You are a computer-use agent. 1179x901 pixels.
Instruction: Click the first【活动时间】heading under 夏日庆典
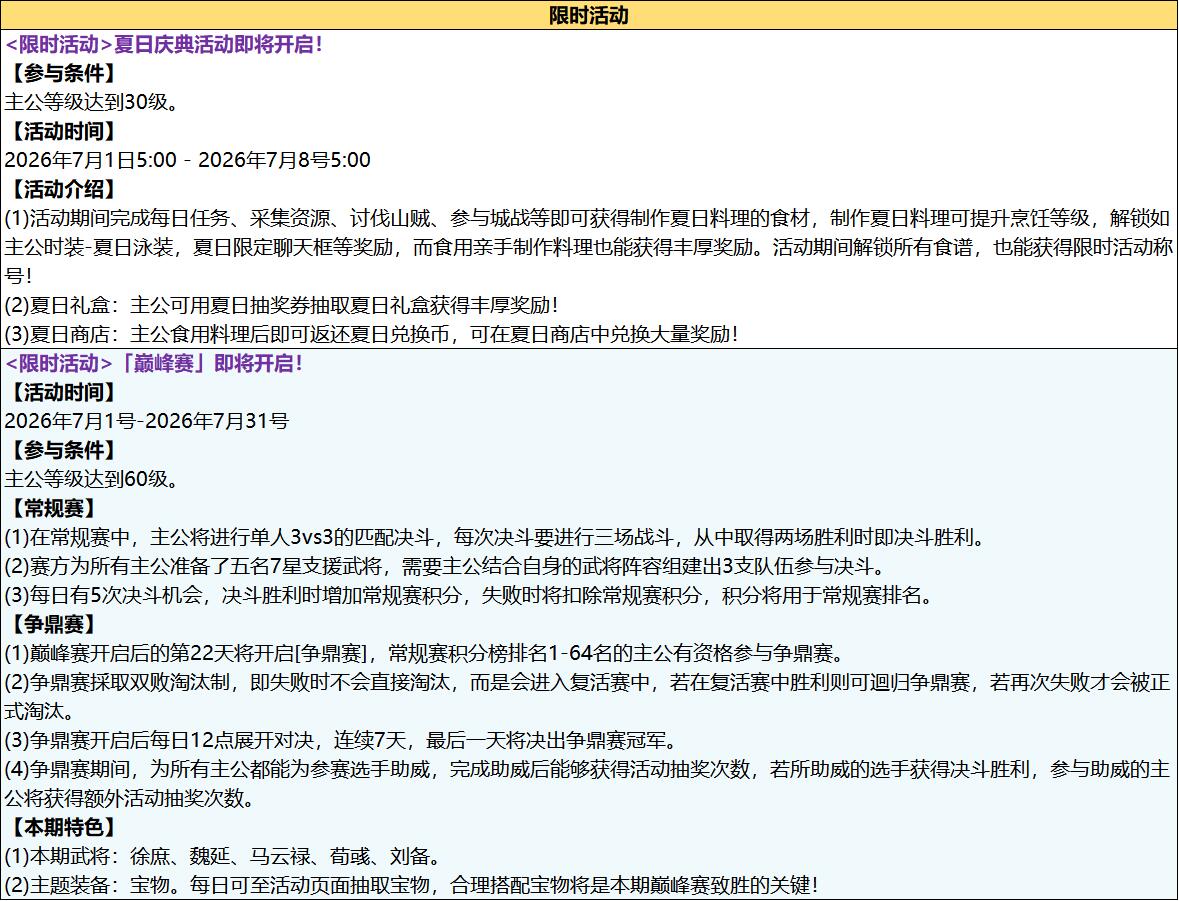click(x=63, y=132)
